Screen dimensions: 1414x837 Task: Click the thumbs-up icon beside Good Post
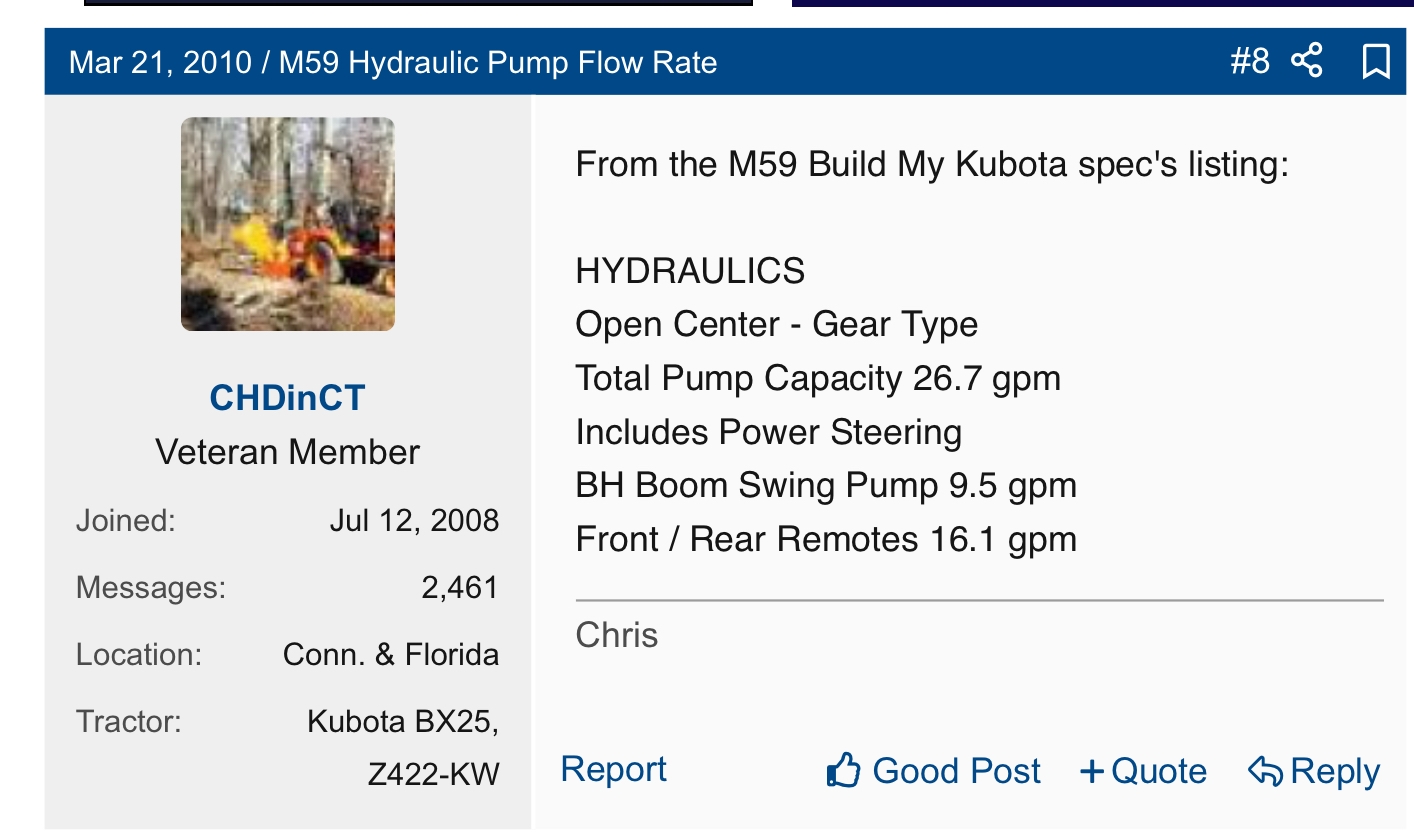[843, 771]
